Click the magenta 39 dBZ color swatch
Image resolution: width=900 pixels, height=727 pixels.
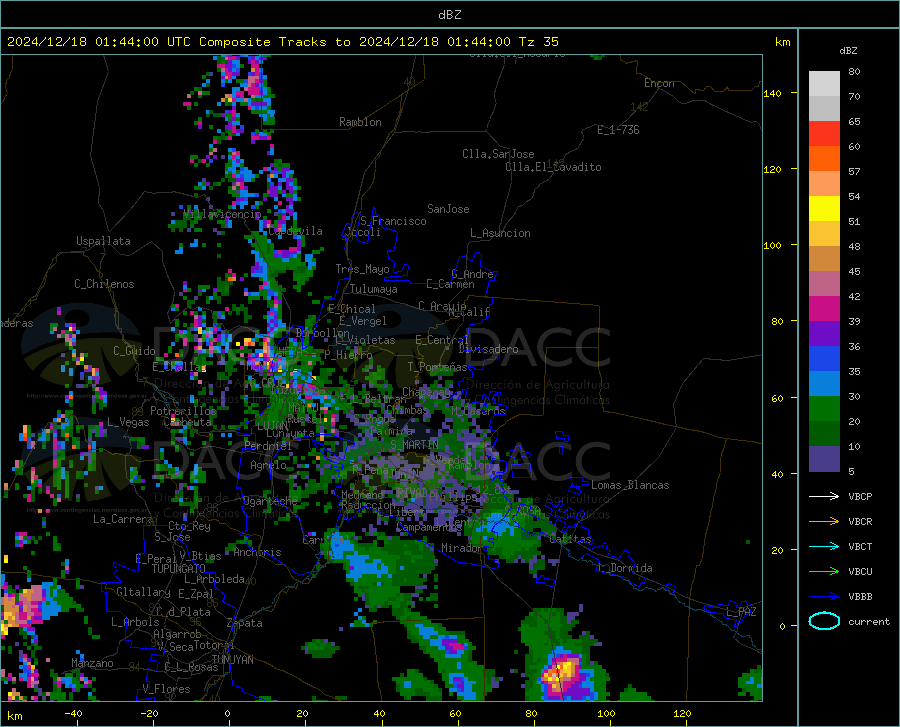tap(824, 309)
